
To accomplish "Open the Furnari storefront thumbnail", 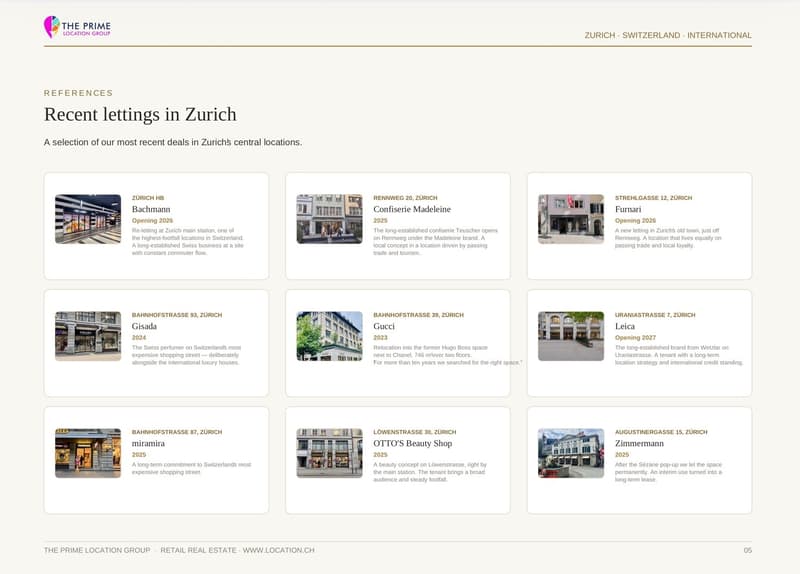I will (x=571, y=219).
